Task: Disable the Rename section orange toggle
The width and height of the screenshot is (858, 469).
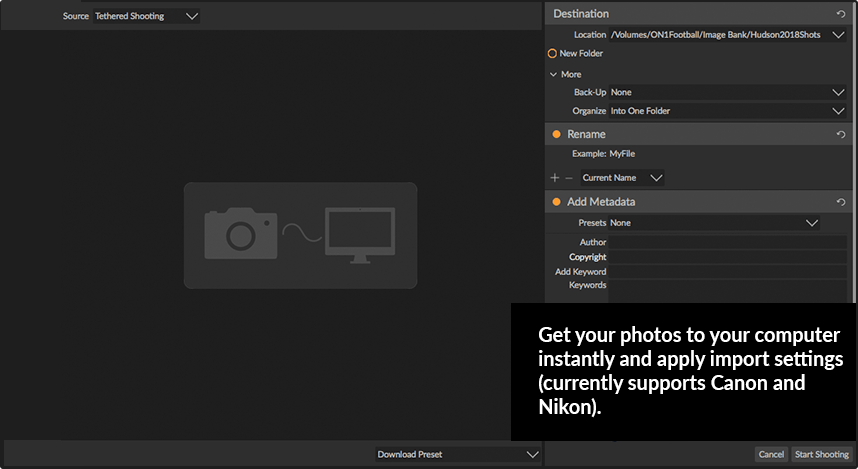Action: [556, 134]
